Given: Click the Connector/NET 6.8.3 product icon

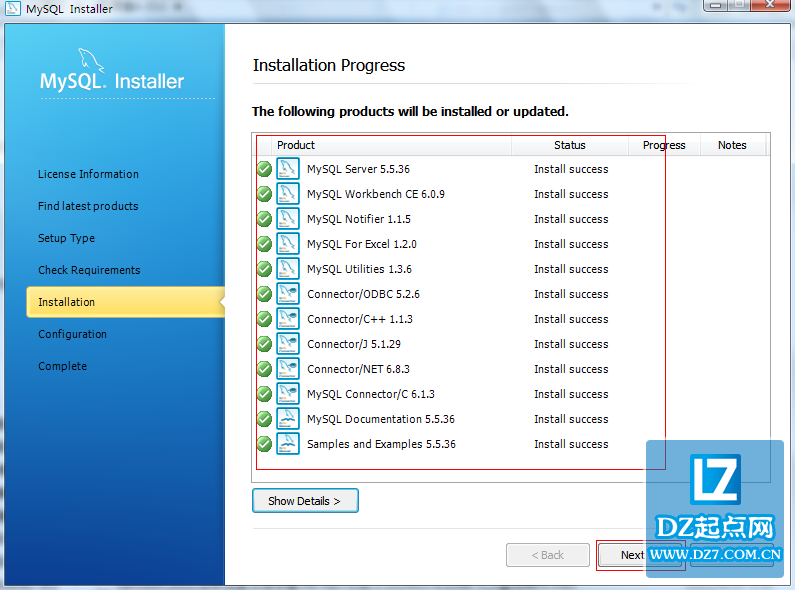Looking at the screenshot, I should [x=287, y=369].
